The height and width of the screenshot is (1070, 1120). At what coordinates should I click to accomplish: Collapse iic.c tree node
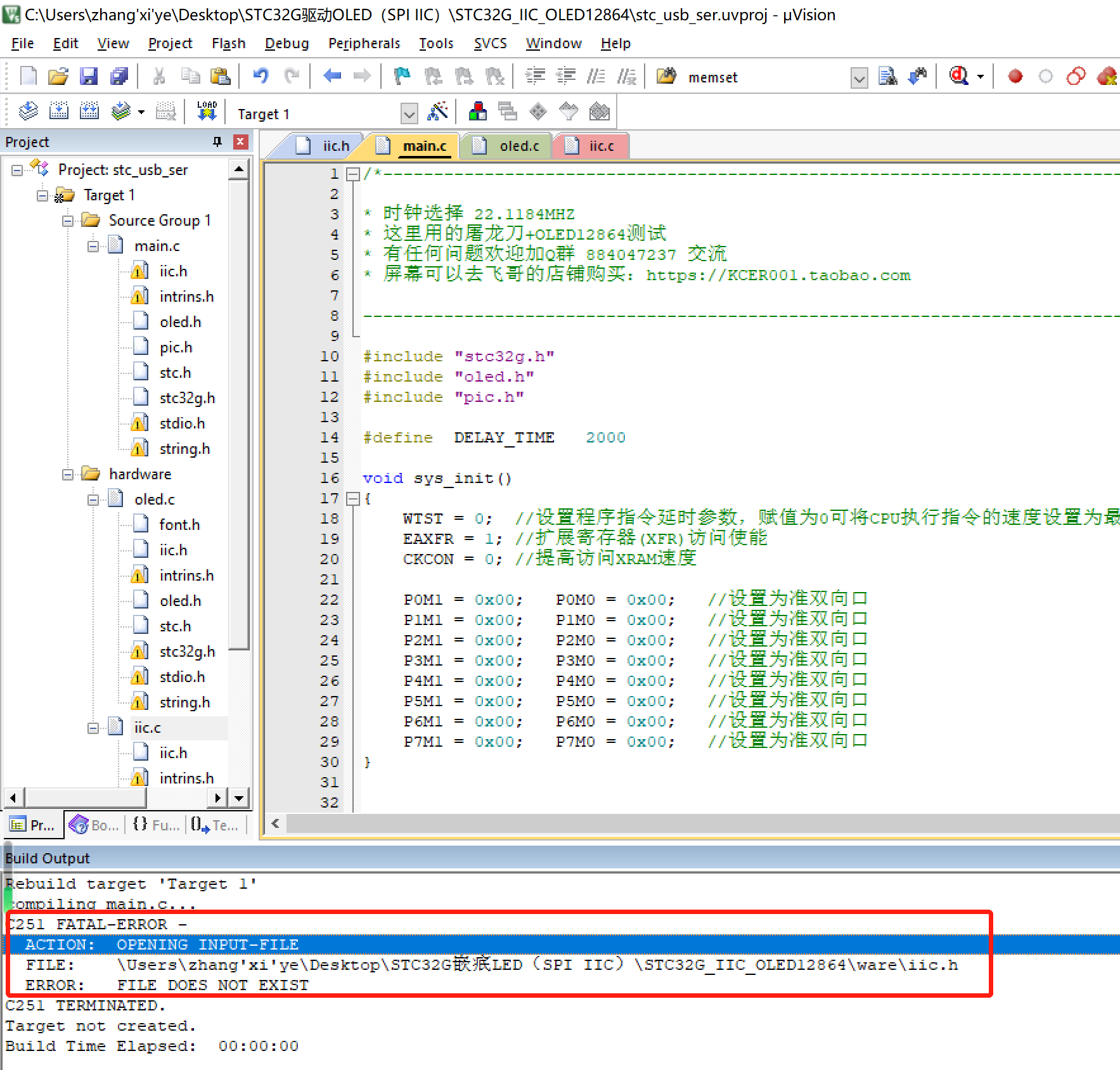(93, 728)
